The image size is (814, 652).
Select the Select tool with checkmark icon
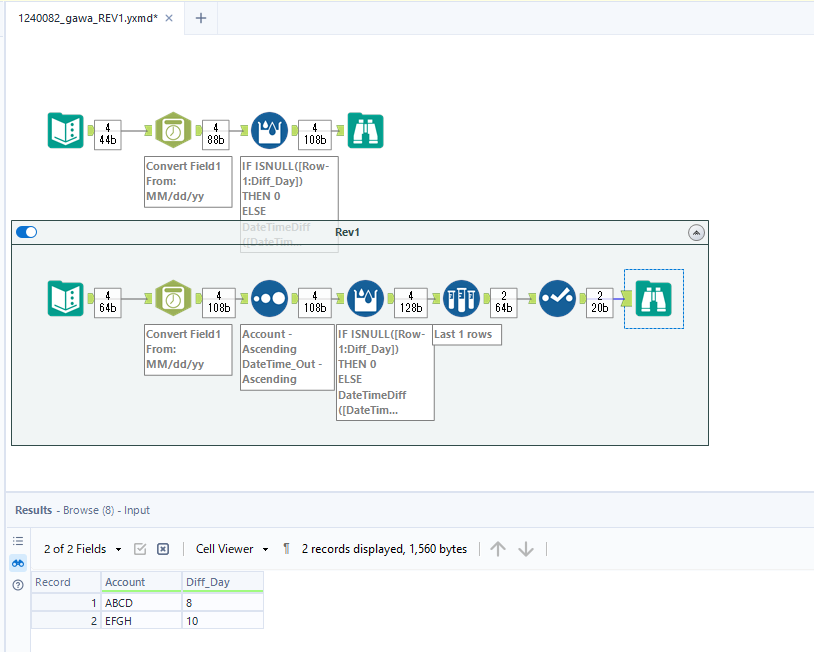557,297
